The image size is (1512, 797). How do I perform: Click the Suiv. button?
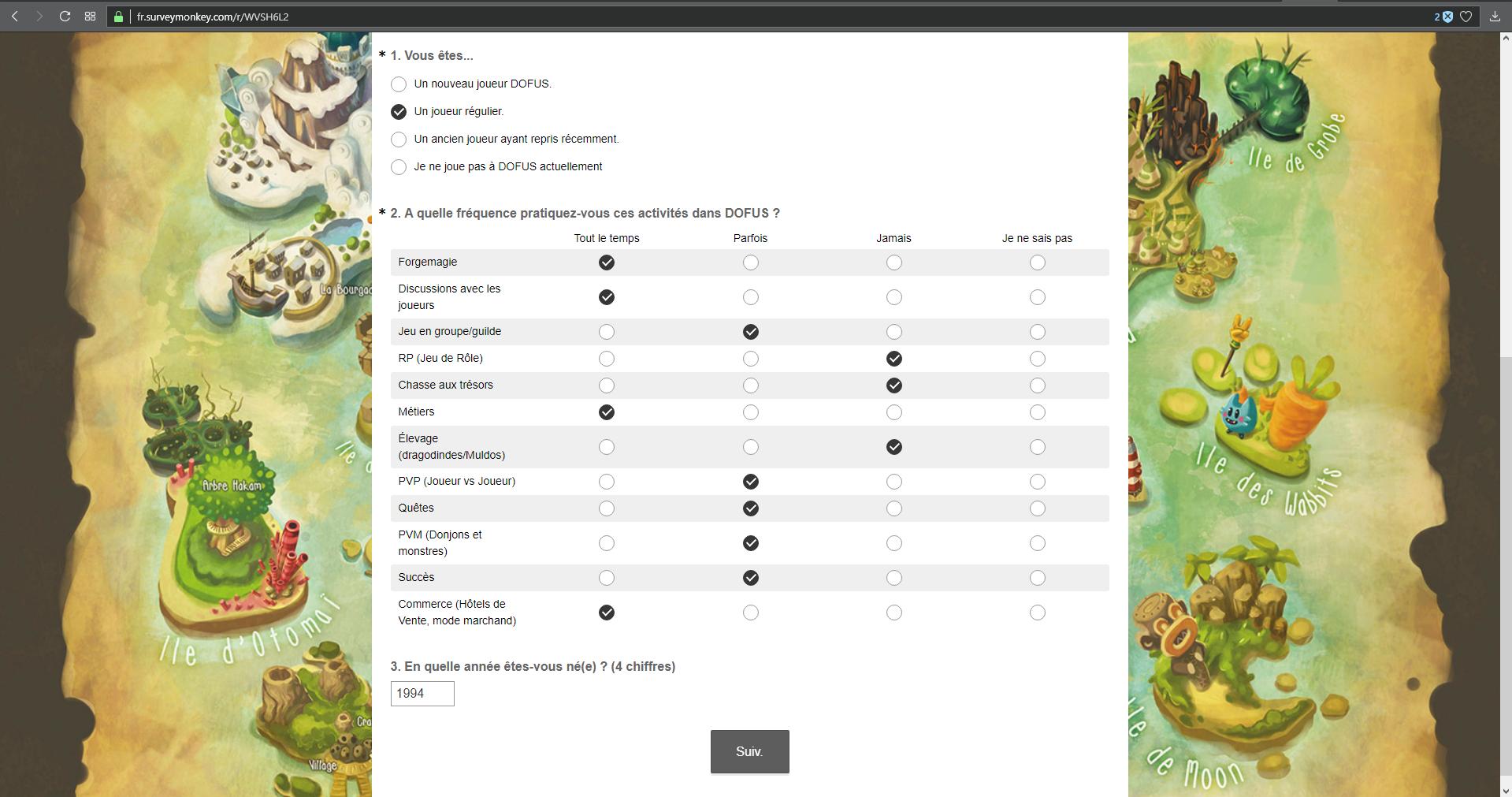coord(749,751)
